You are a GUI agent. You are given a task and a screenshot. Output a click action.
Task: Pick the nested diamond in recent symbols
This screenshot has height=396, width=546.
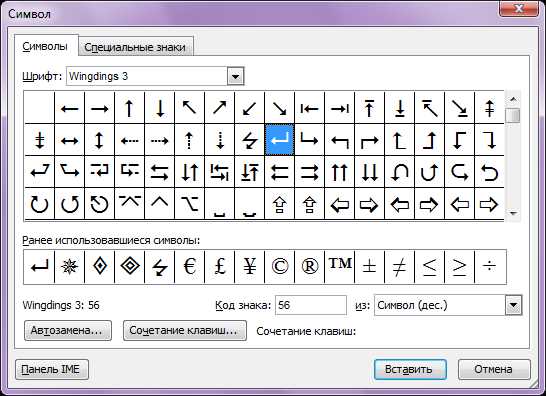(x=130, y=267)
